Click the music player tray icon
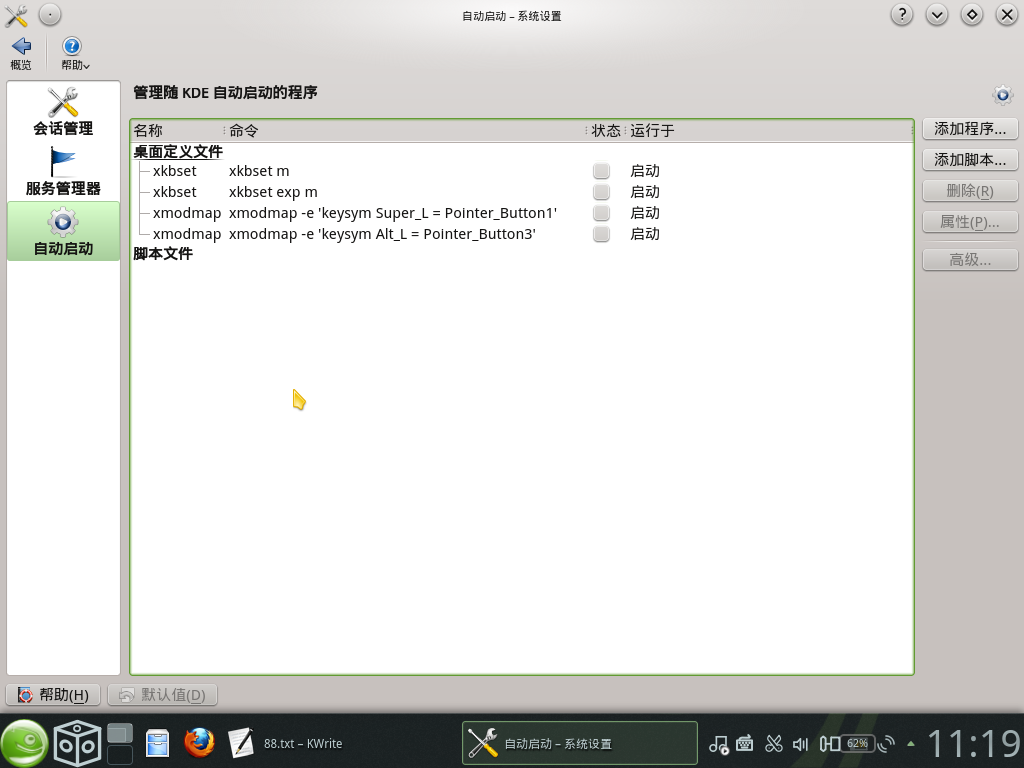The image size is (1024, 768). 718,744
